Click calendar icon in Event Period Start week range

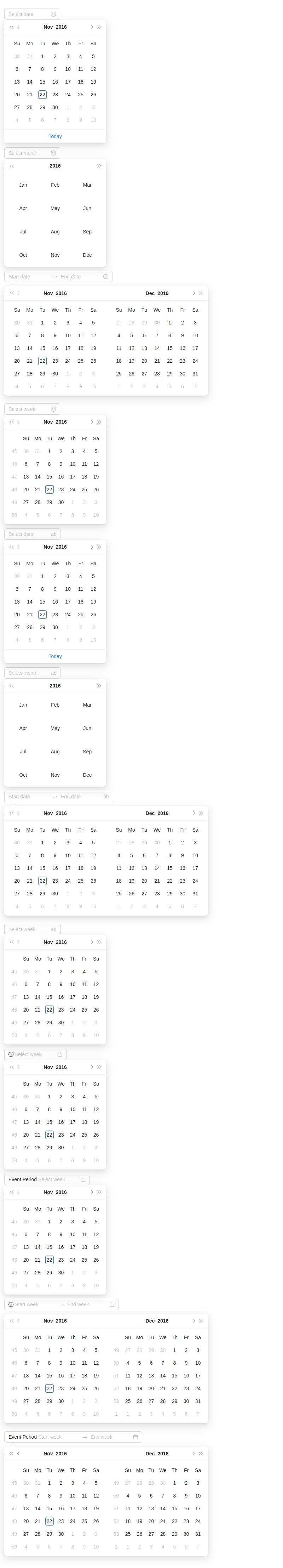(135, 1437)
